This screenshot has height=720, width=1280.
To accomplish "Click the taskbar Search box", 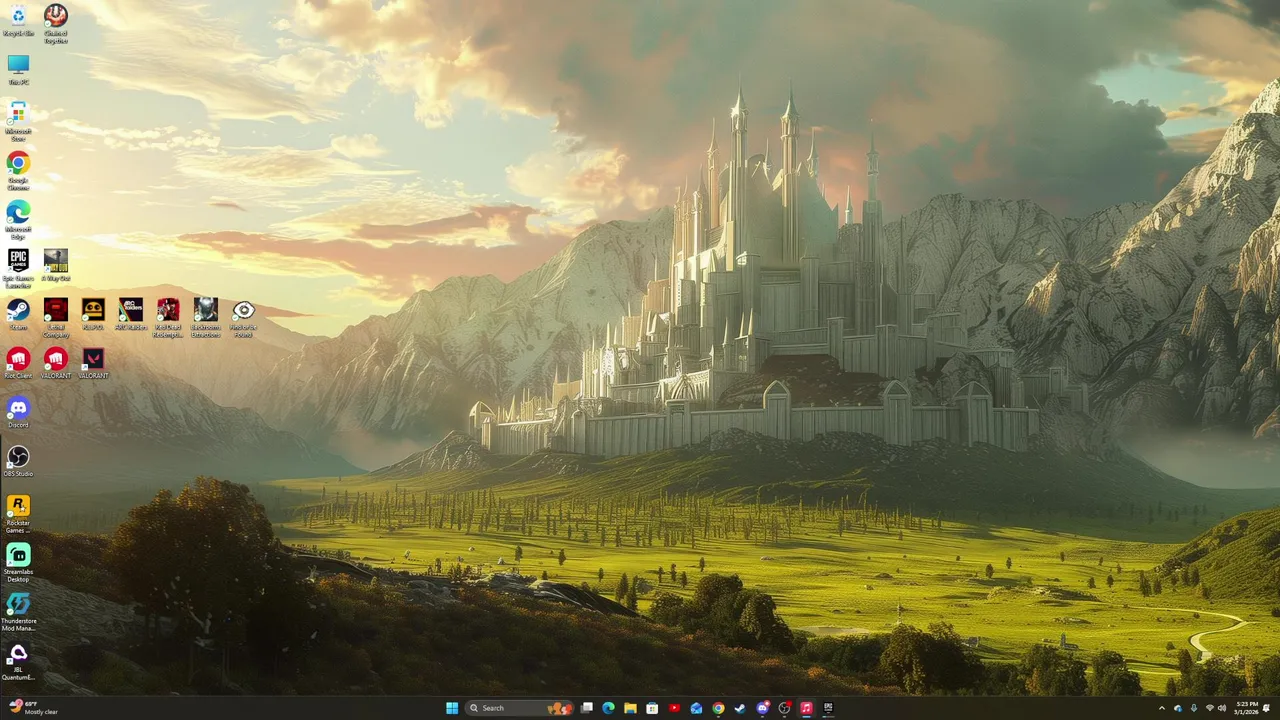I will pyautogui.click(x=520, y=708).
